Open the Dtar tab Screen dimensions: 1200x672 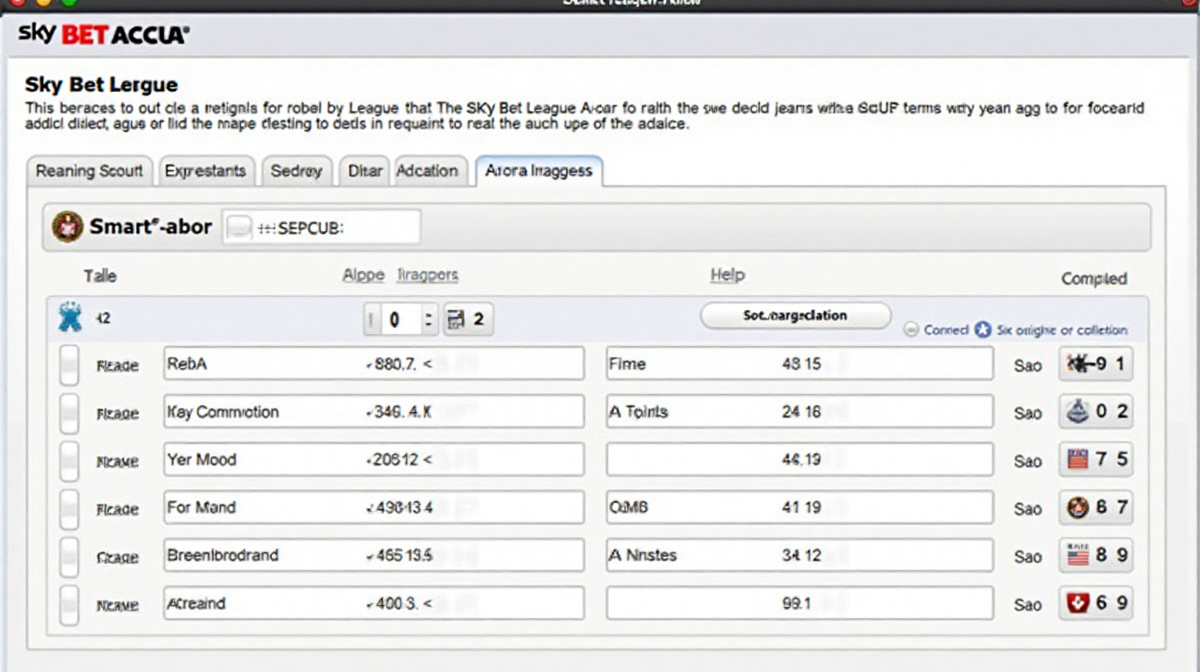(x=364, y=171)
